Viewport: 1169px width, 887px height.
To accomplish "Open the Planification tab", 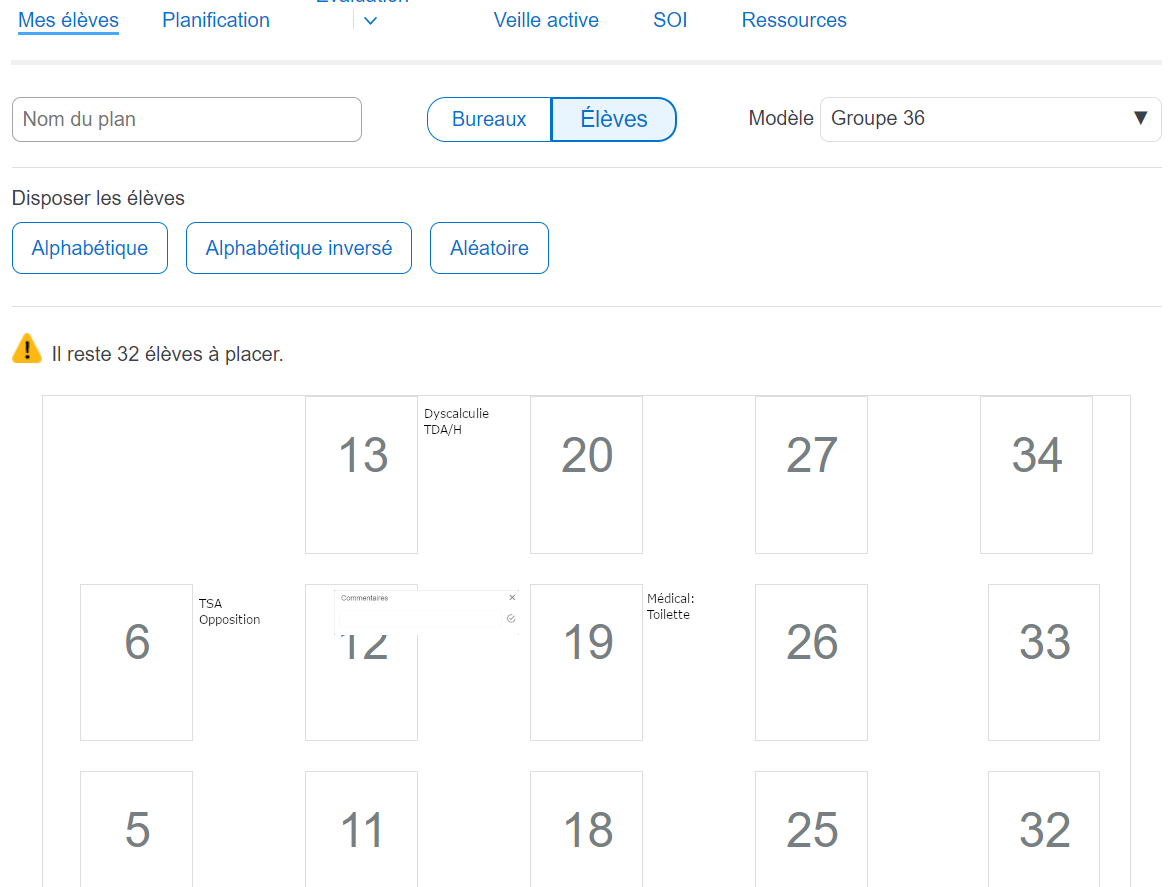I will [216, 20].
